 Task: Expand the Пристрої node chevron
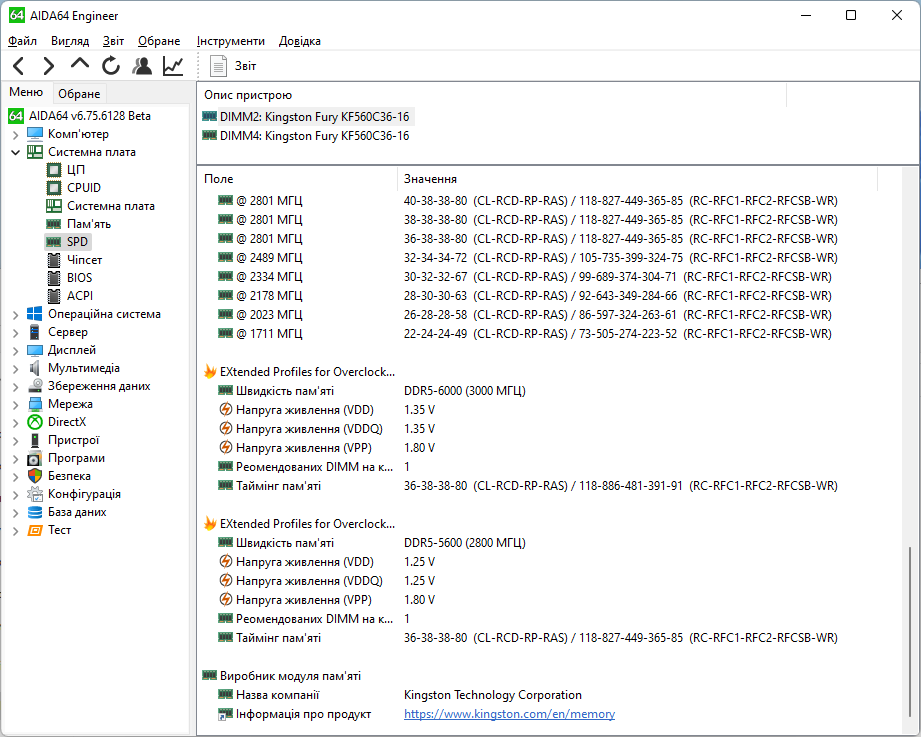pyautogui.click(x=15, y=441)
